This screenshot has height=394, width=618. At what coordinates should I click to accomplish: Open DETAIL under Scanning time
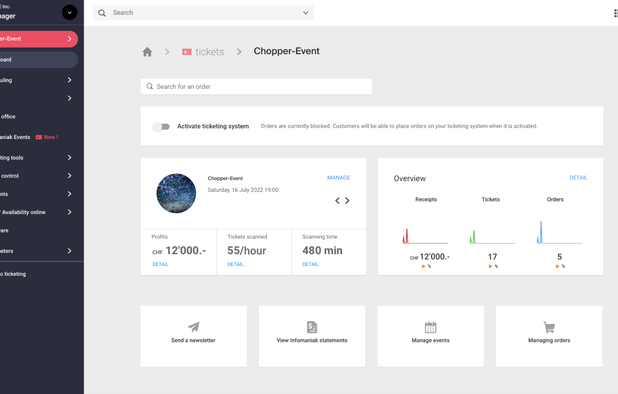(x=310, y=264)
